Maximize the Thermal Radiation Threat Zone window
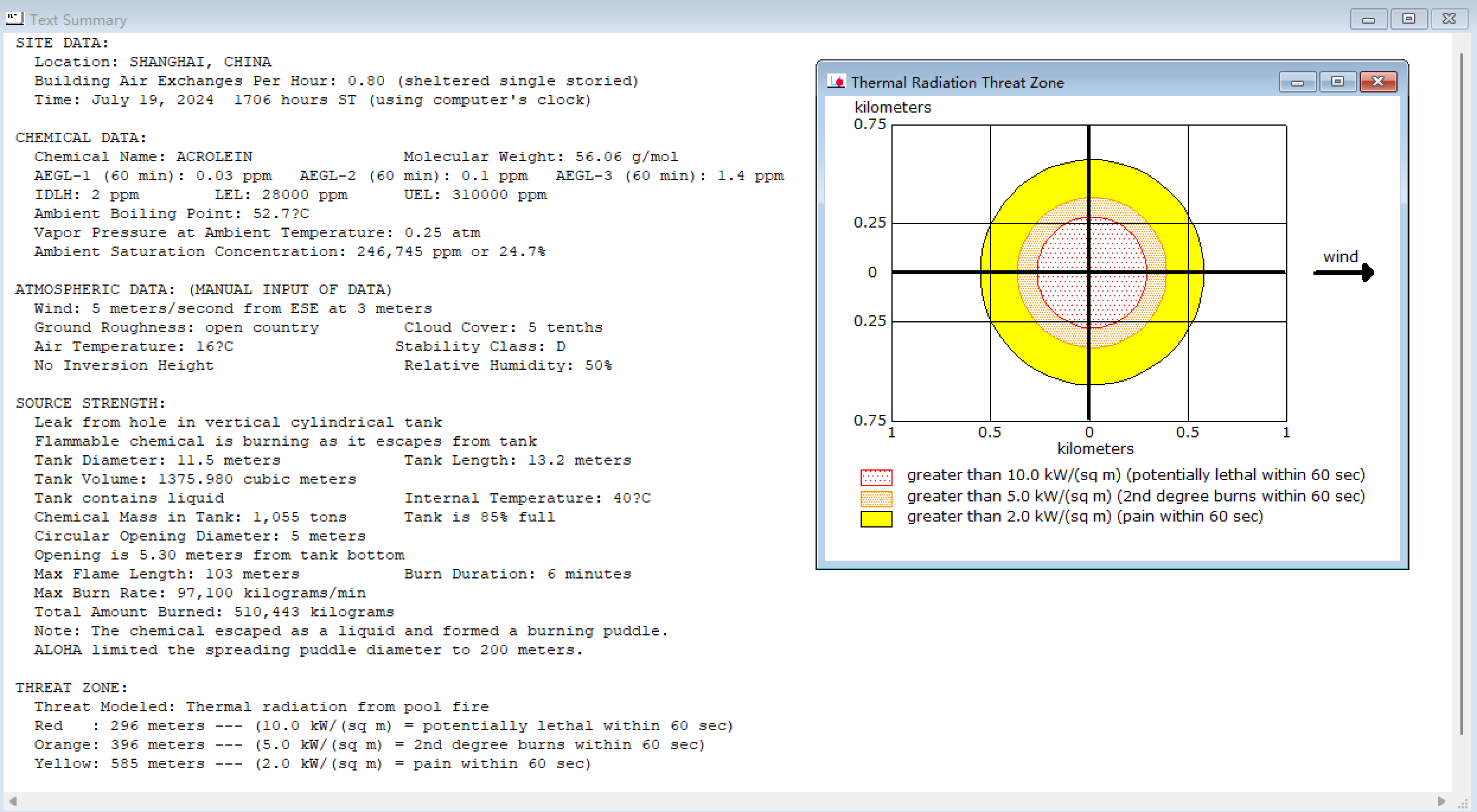Screen dimensions: 1477x812 pos(1338,82)
